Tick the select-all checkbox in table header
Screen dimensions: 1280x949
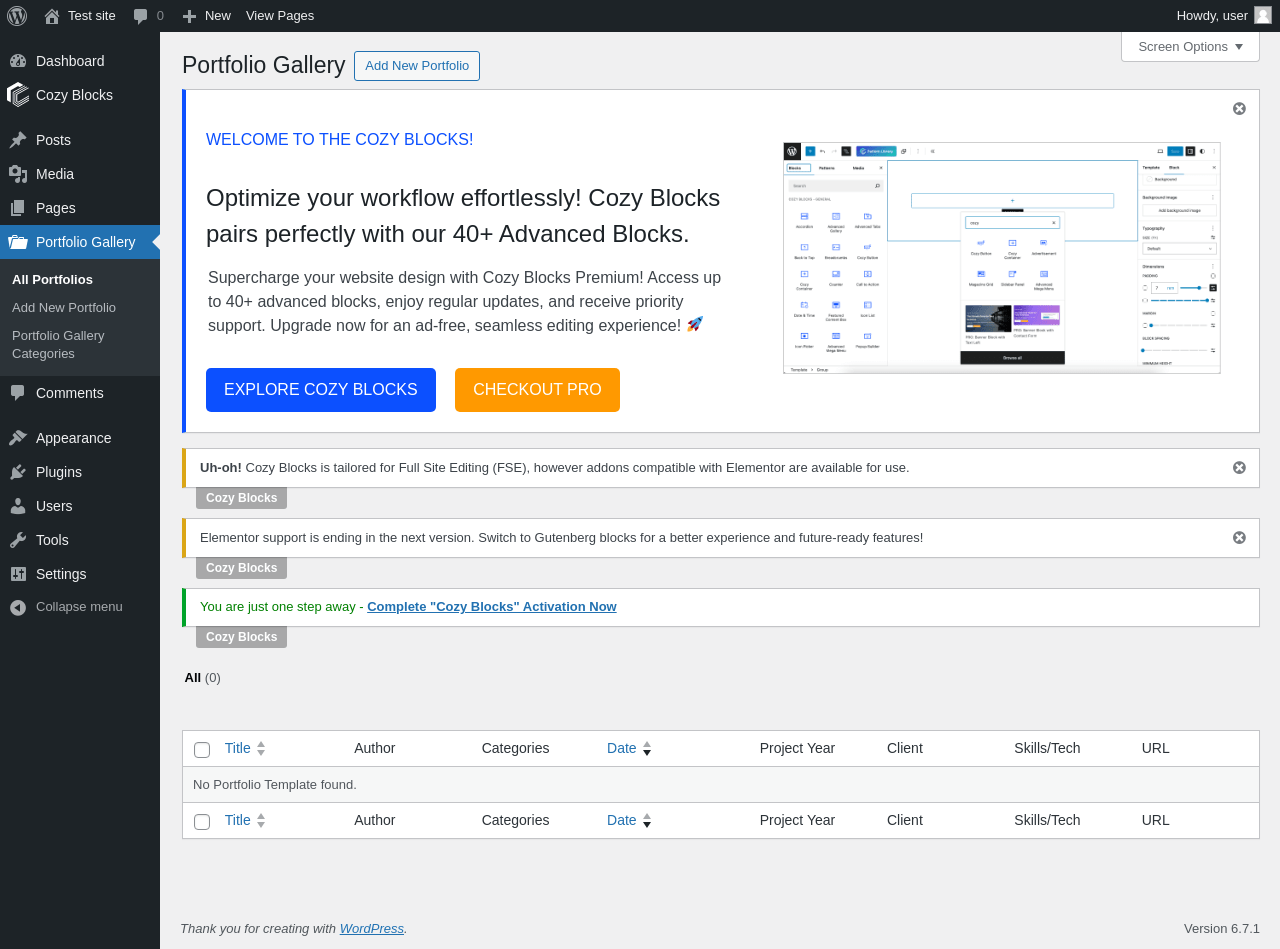(202, 750)
